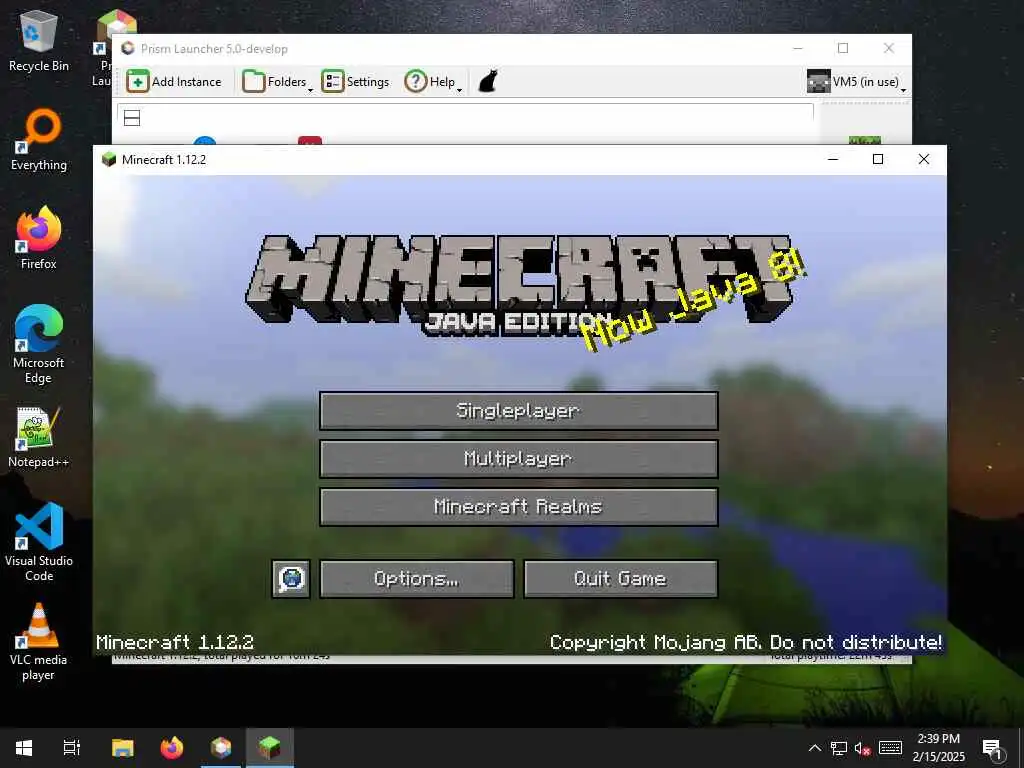Show hidden system tray icons

pyautogui.click(x=814, y=748)
